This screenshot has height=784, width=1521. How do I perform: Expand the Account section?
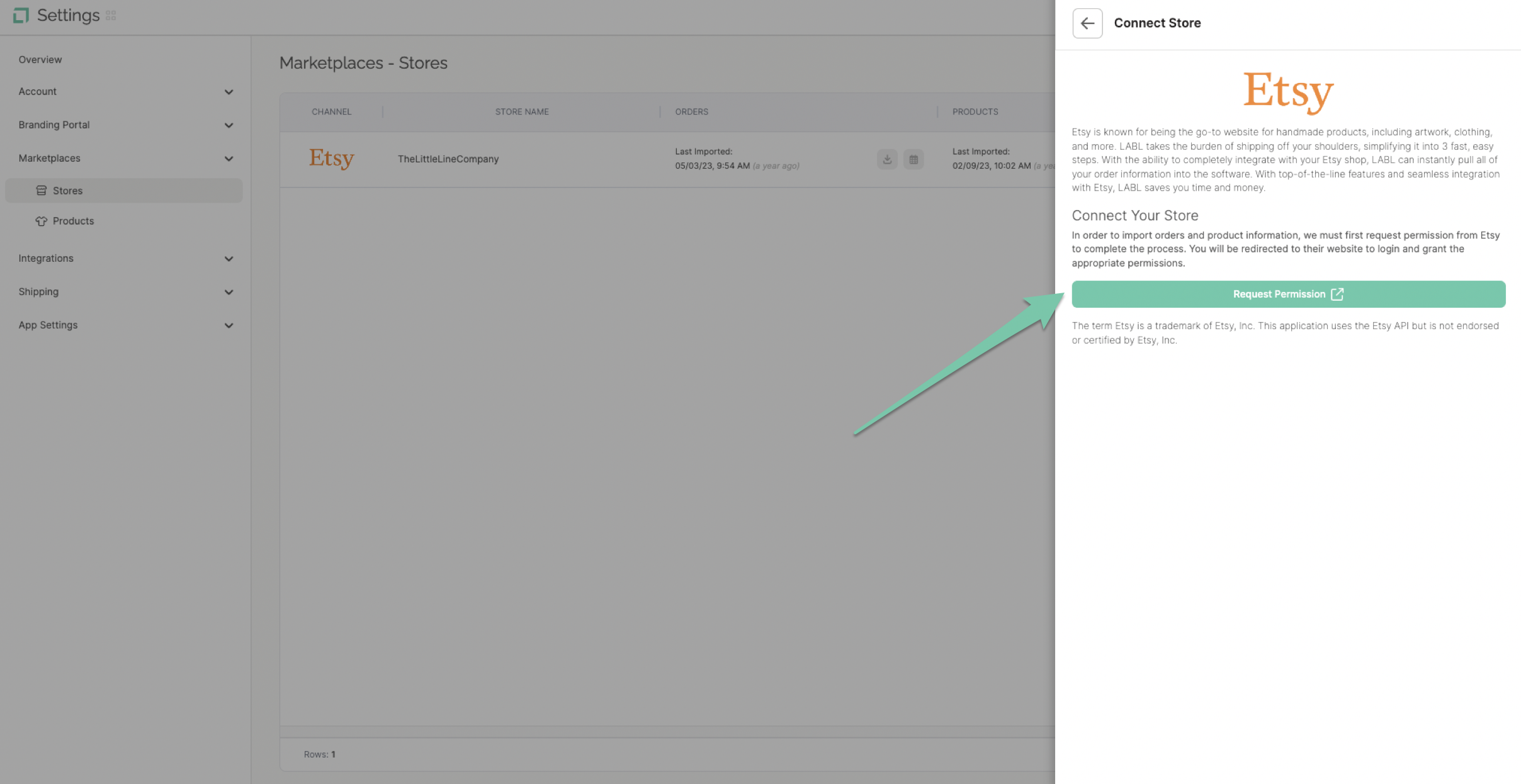click(125, 92)
